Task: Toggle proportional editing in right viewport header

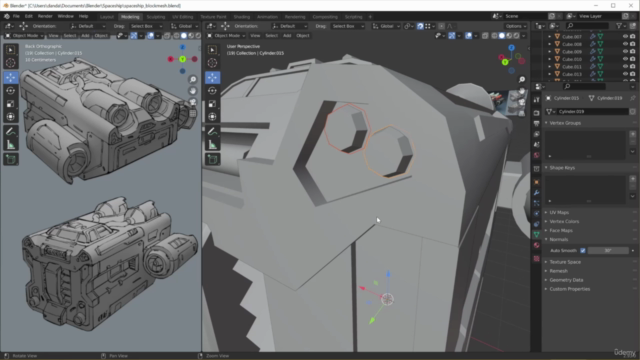Action: pyautogui.click(x=441, y=26)
